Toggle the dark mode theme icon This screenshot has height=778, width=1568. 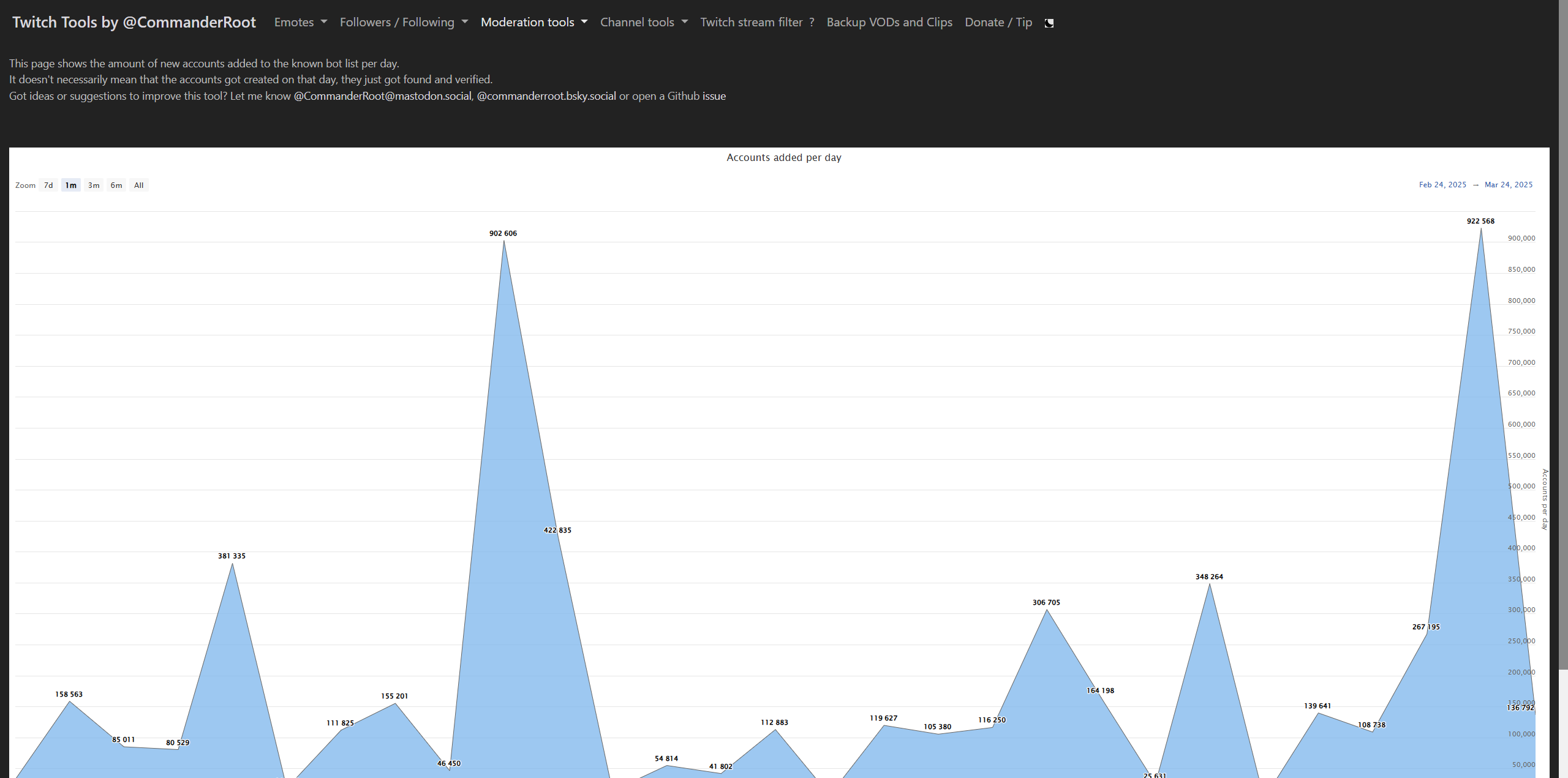click(1049, 23)
